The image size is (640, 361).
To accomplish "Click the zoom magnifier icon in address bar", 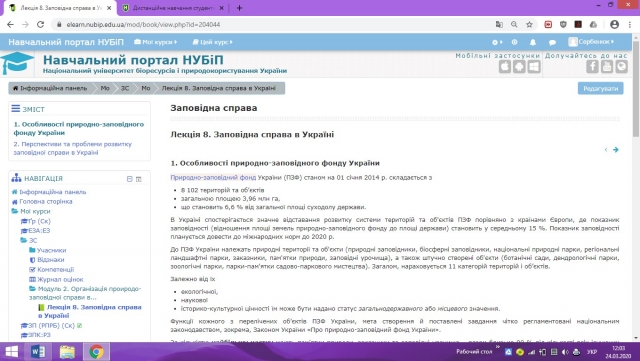I will pos(514,25).
